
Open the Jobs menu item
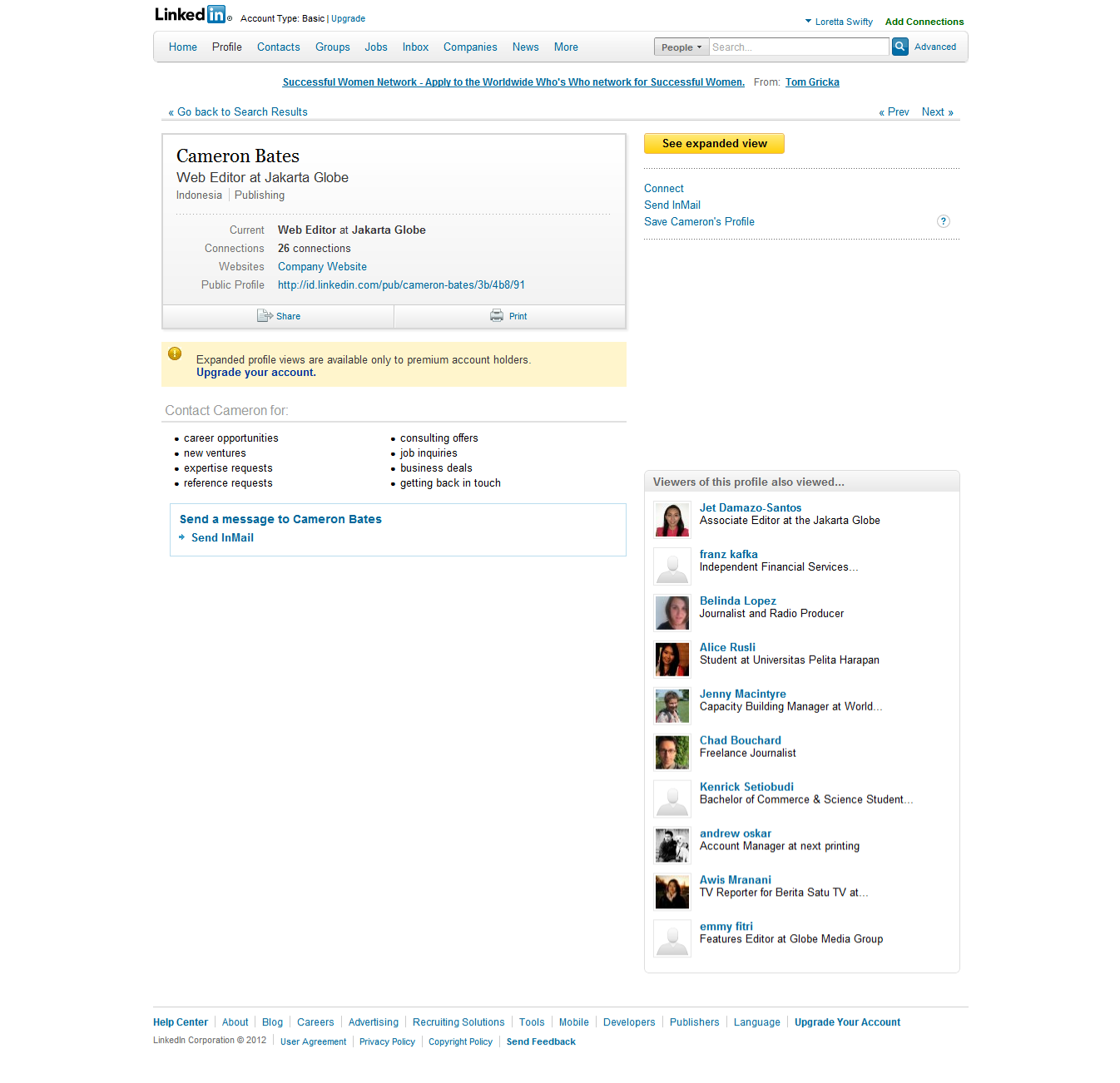376,47
